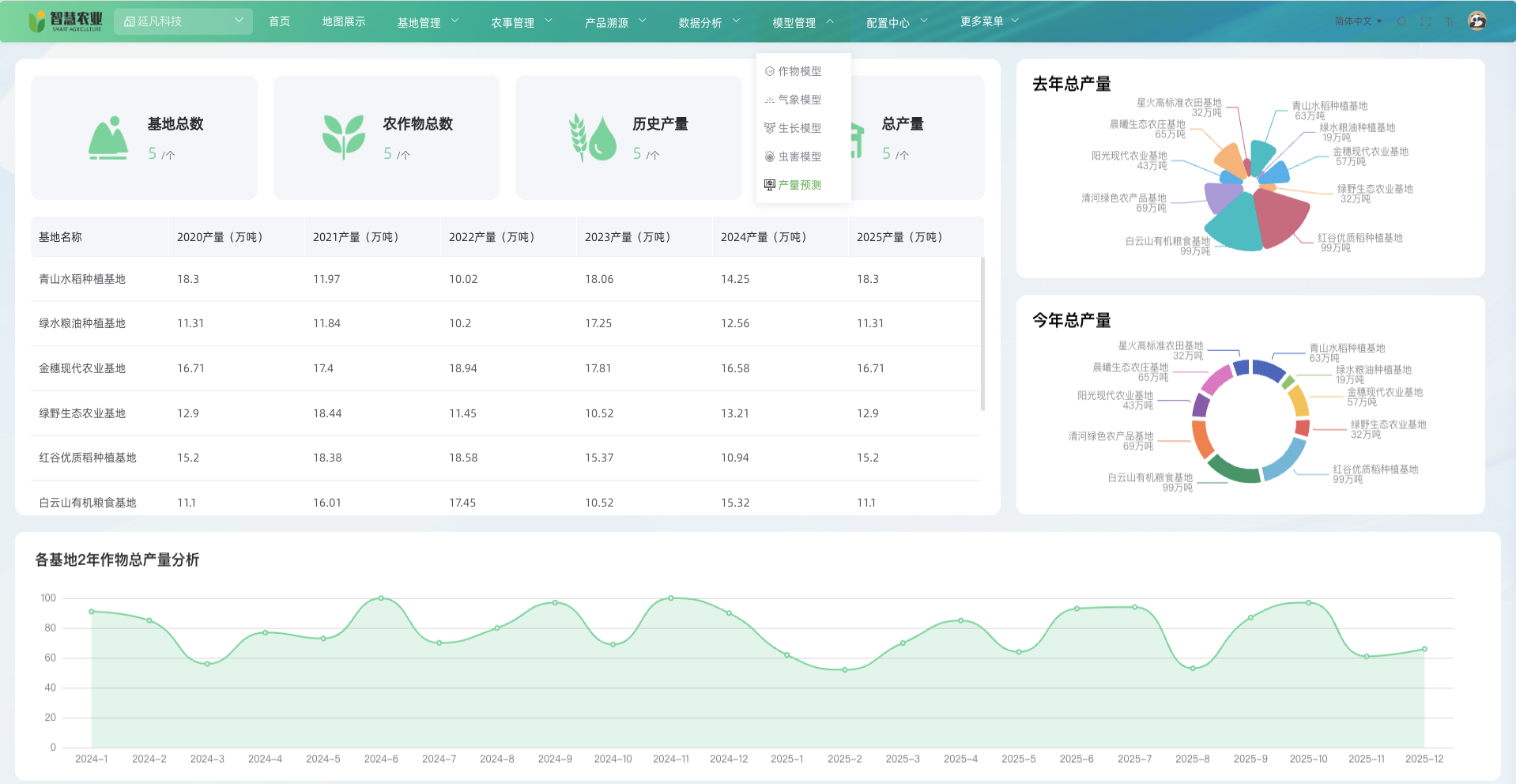The width and height of the screenshot is (1516, 784).
Task: Click the wheat and droplet icon on 历史产量 card
Action: (x=592, y=138)
